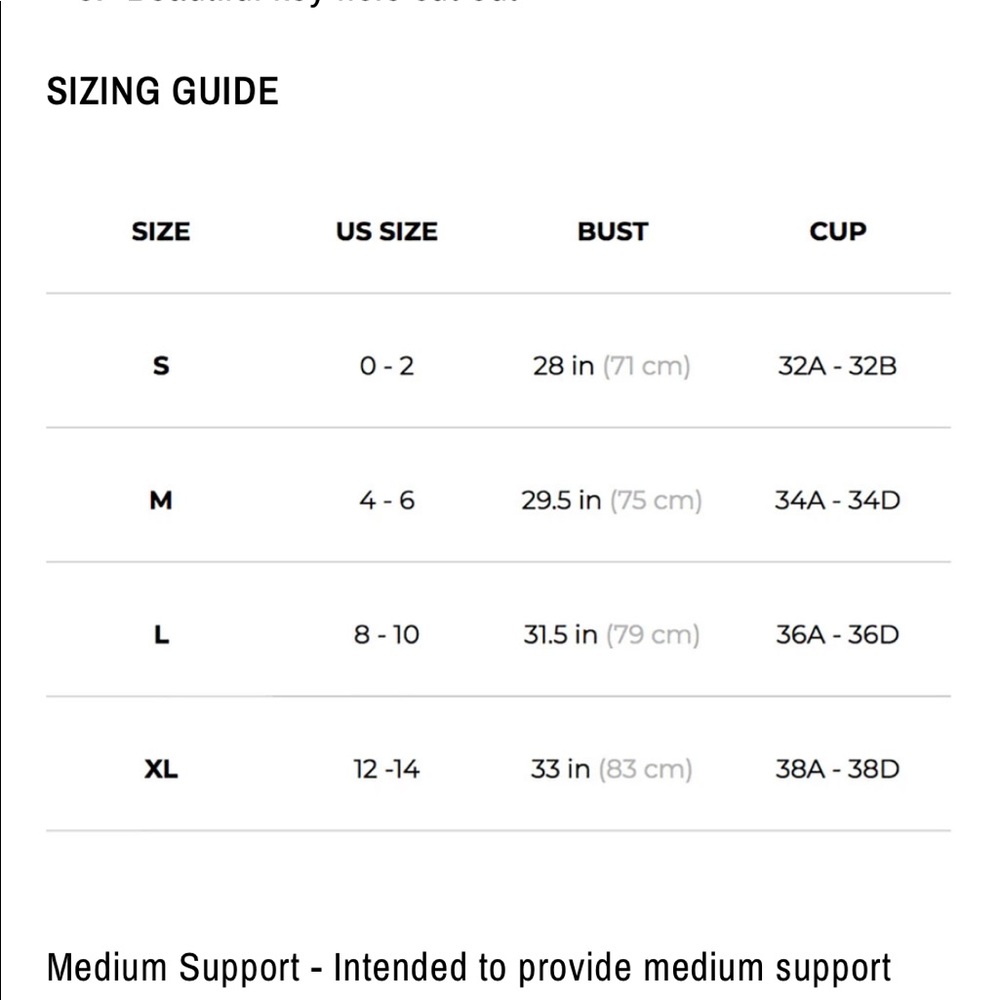Select the SIZE column header
Image resolution: width=1000 pixels, height=1000 pixels.
(x=161, y=232)
